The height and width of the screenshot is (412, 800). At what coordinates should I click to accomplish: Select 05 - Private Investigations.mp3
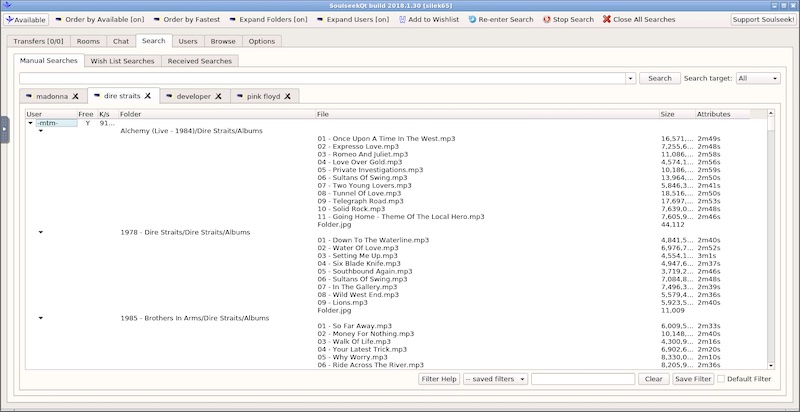[370, 170]
